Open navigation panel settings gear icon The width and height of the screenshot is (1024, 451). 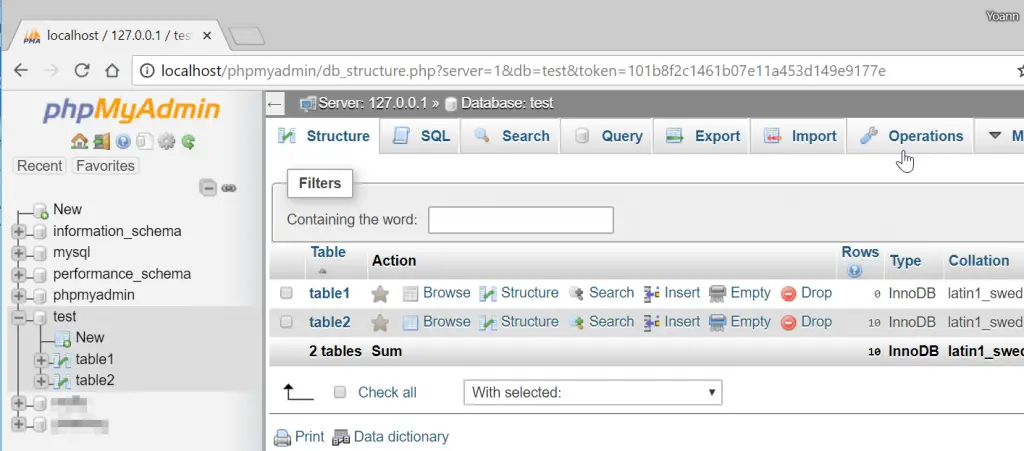[x=166, y=141]
